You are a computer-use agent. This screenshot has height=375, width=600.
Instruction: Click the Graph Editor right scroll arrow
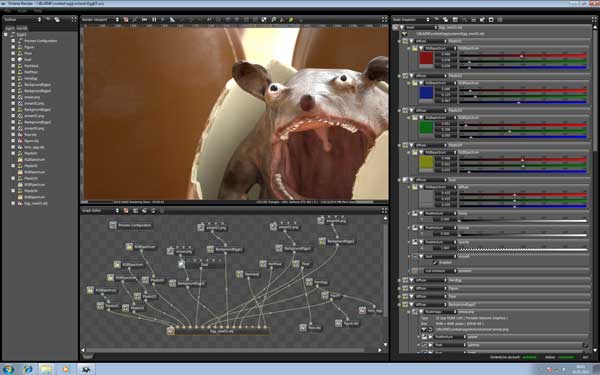pos(380,350)
